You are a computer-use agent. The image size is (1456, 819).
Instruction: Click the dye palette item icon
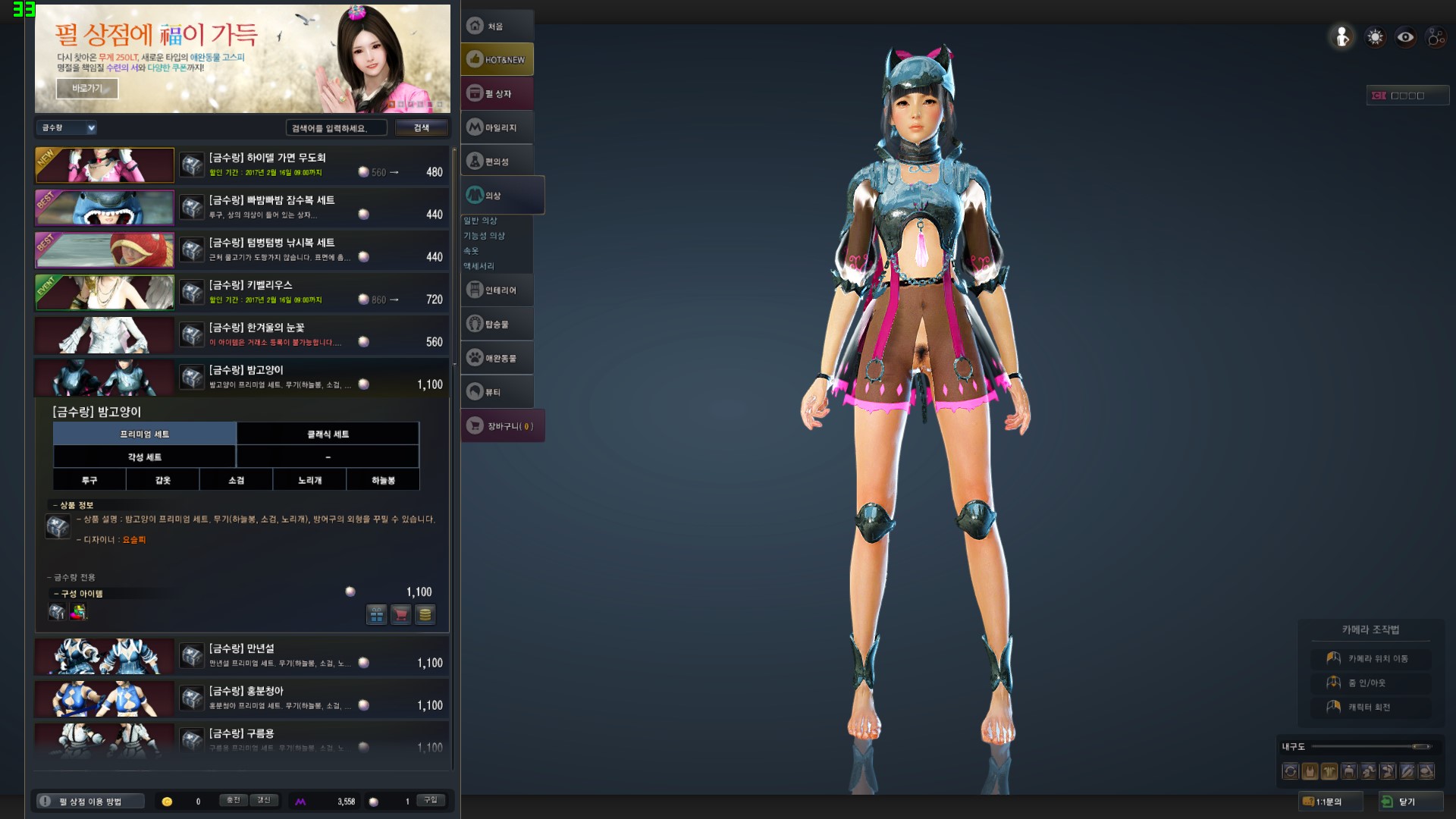[78, 612]
